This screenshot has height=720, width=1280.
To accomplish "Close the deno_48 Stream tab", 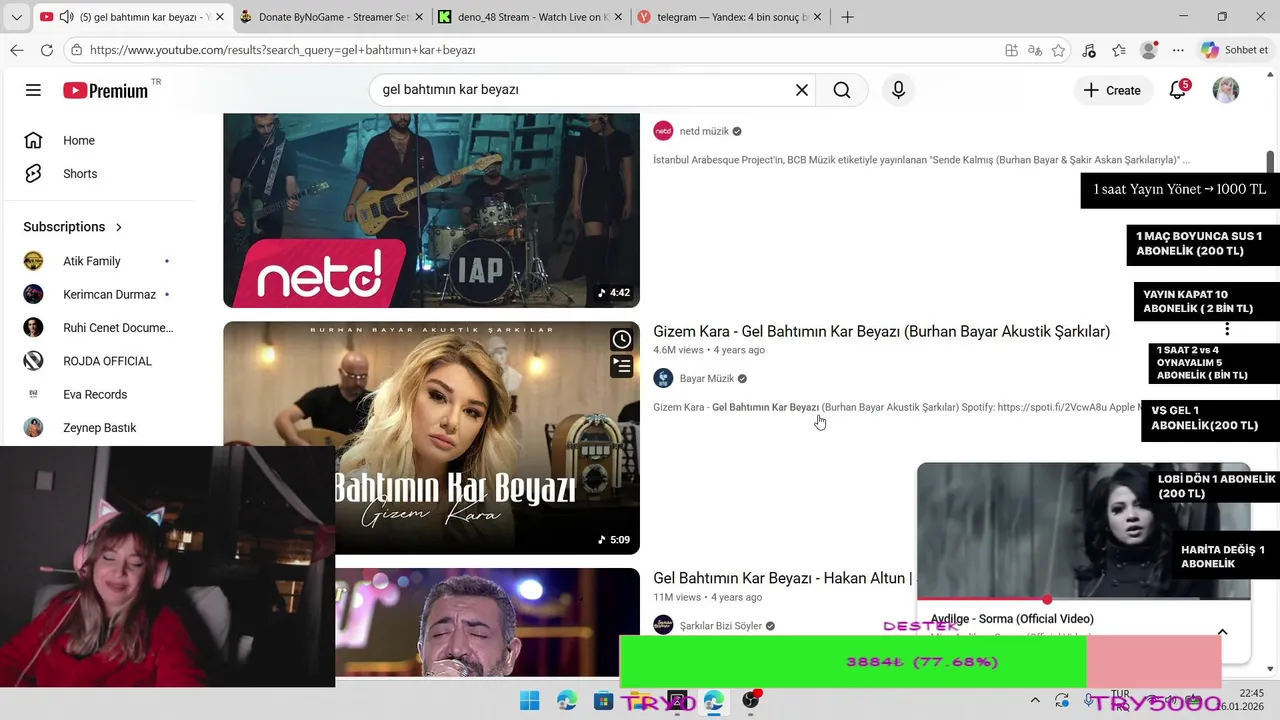I will (617, 17).
